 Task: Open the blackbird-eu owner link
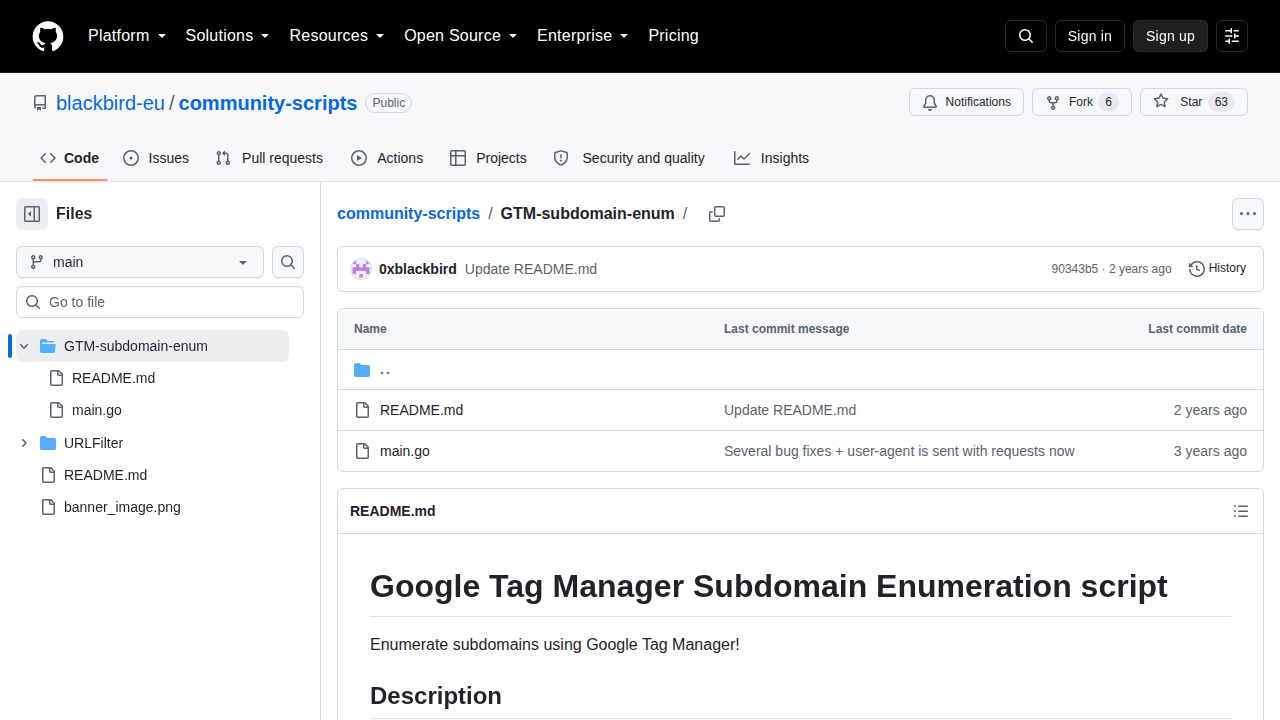click(110, 103)
